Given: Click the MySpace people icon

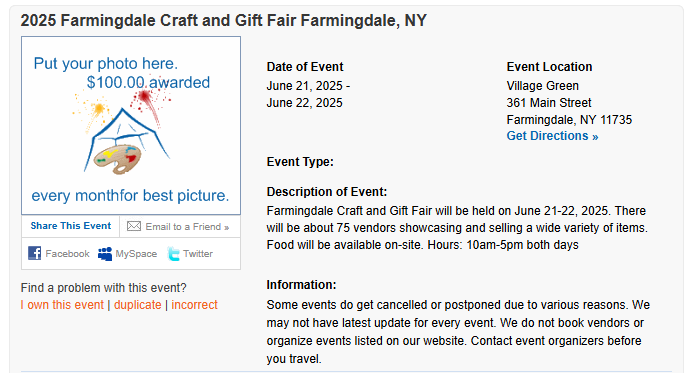Looking at the screenshot, I should coord(105,254).
